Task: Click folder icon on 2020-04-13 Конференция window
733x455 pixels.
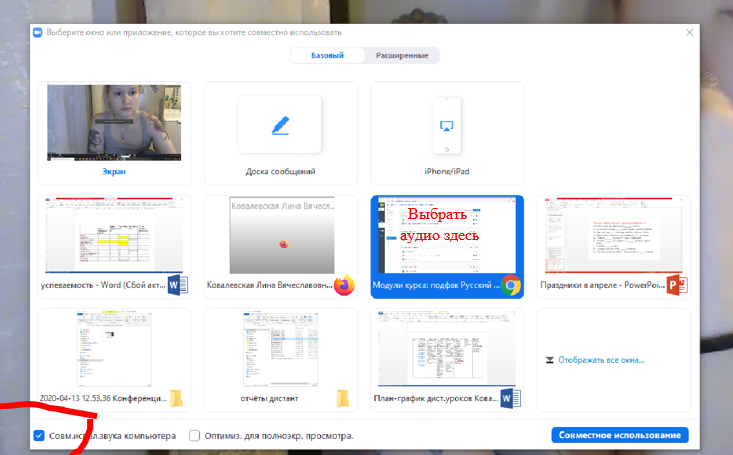Action: [x=177, y=399]
